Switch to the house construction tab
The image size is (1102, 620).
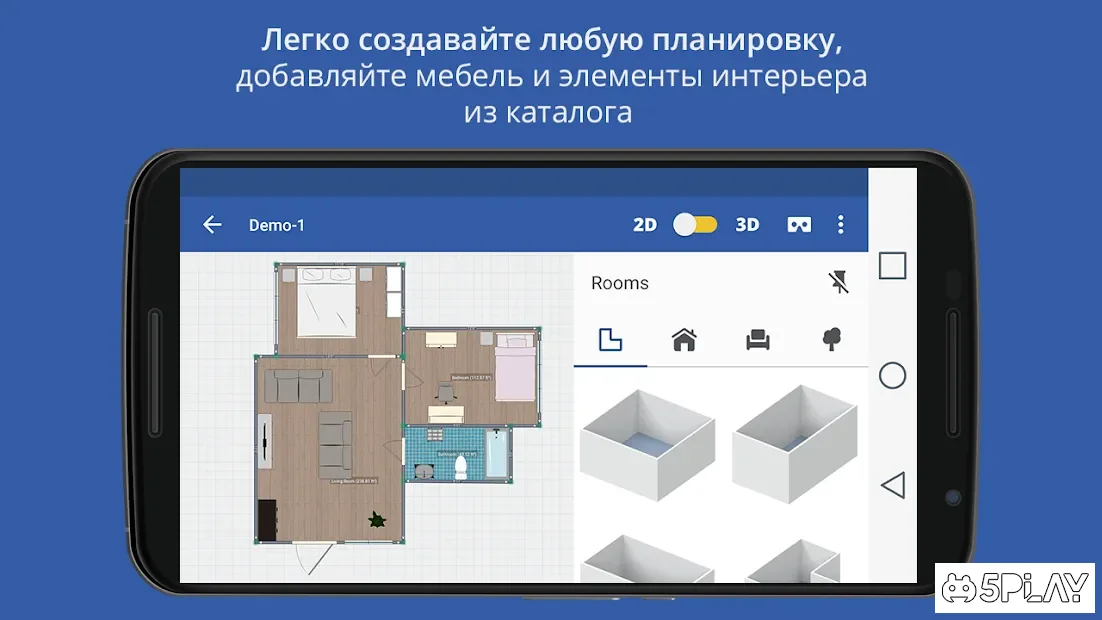(684, 340)
